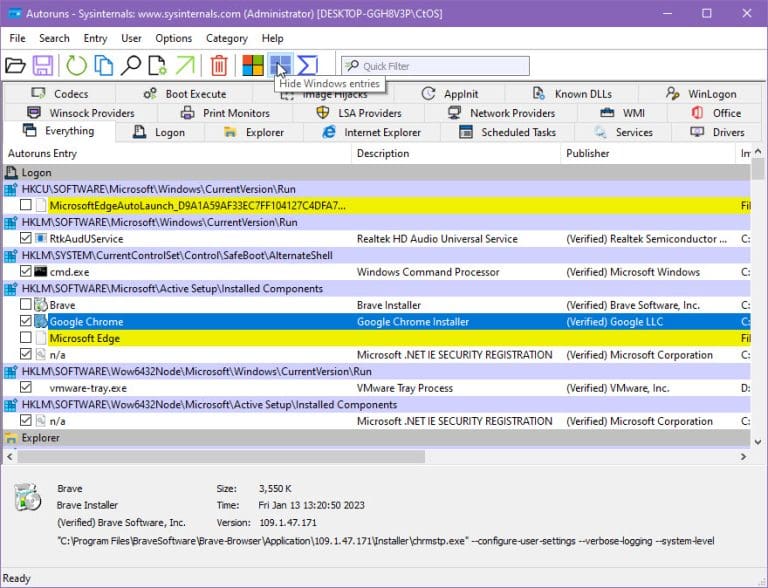Screen dimensions: 768x588
Task: Click the cmd.exe entry black console icon
Action: (41, 271)
